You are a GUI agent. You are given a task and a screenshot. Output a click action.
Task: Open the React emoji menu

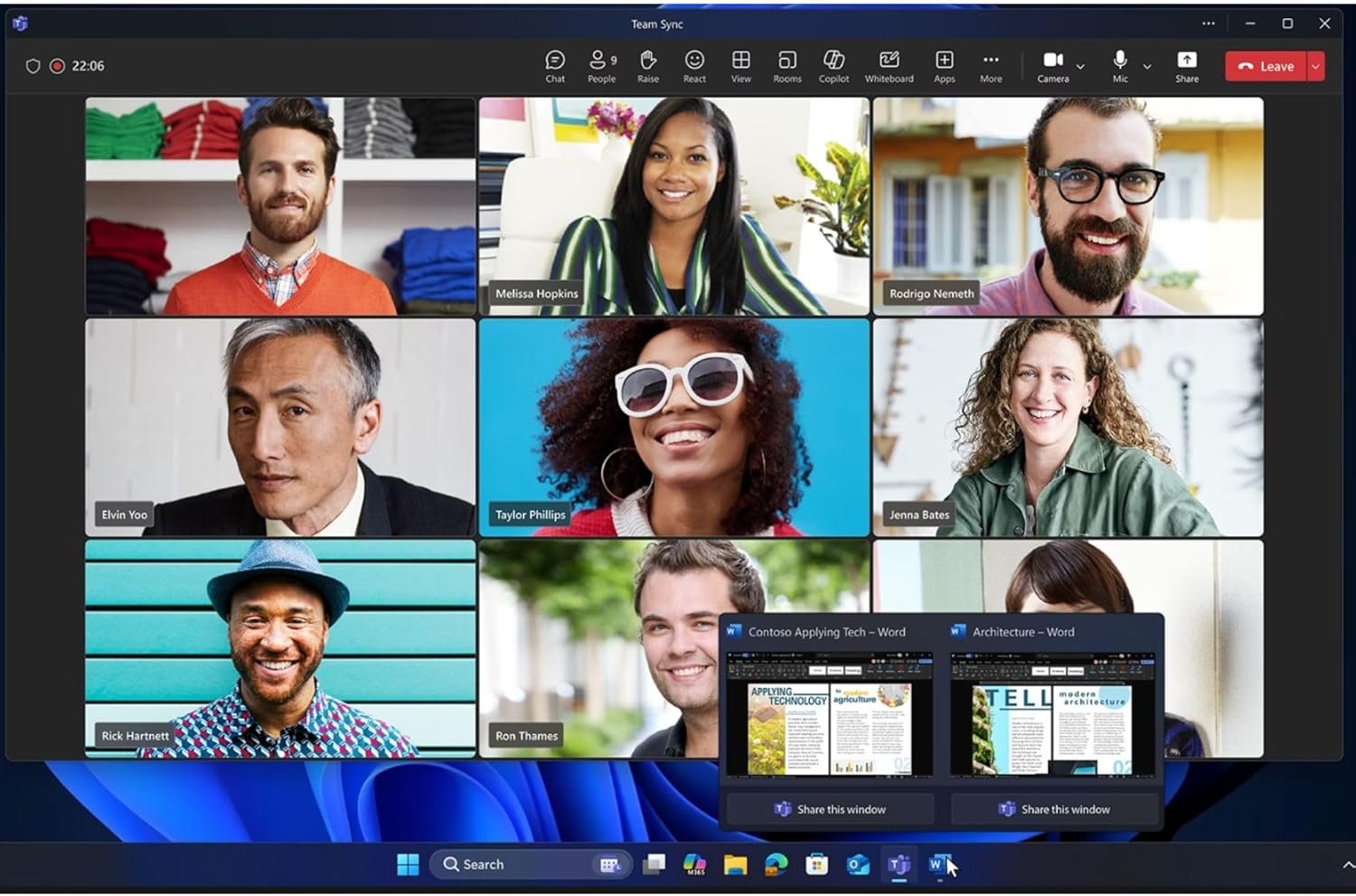point(694,66)
